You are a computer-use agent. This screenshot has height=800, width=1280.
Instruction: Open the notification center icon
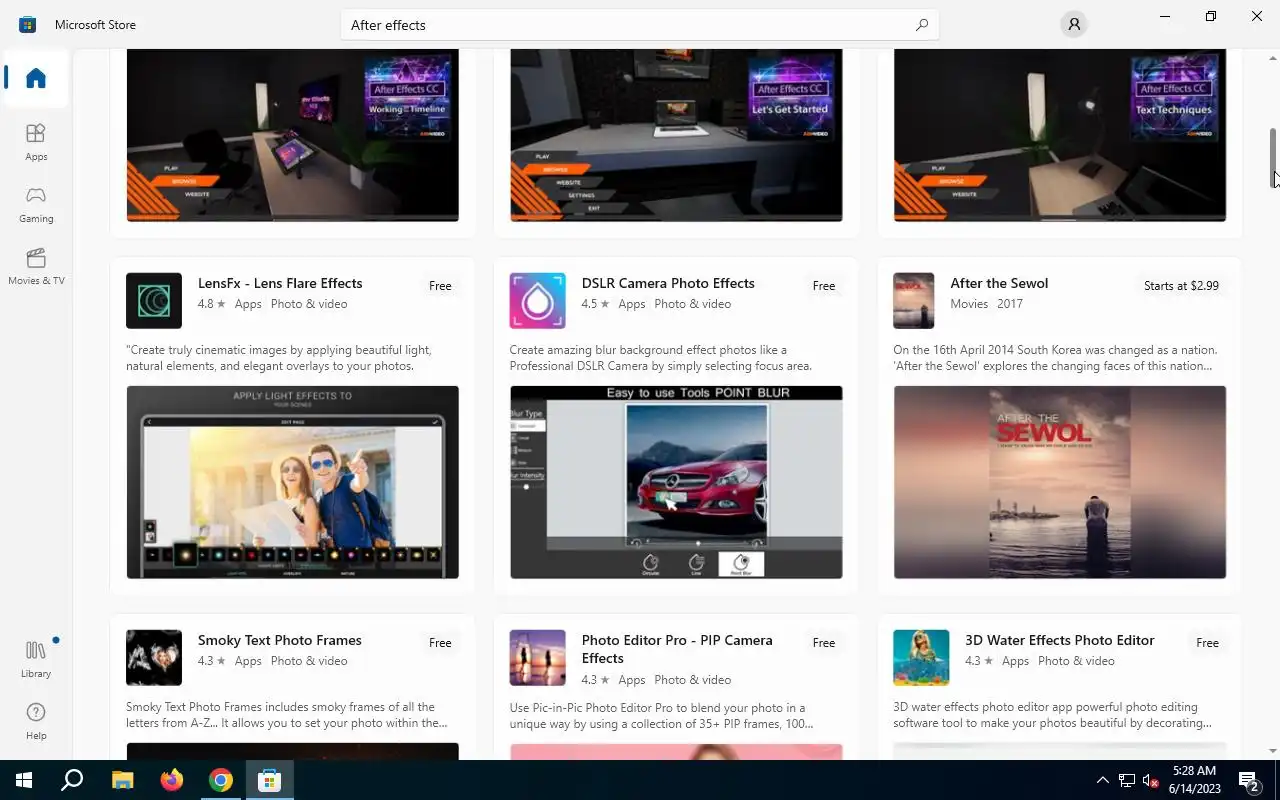tap(1249, 780)
